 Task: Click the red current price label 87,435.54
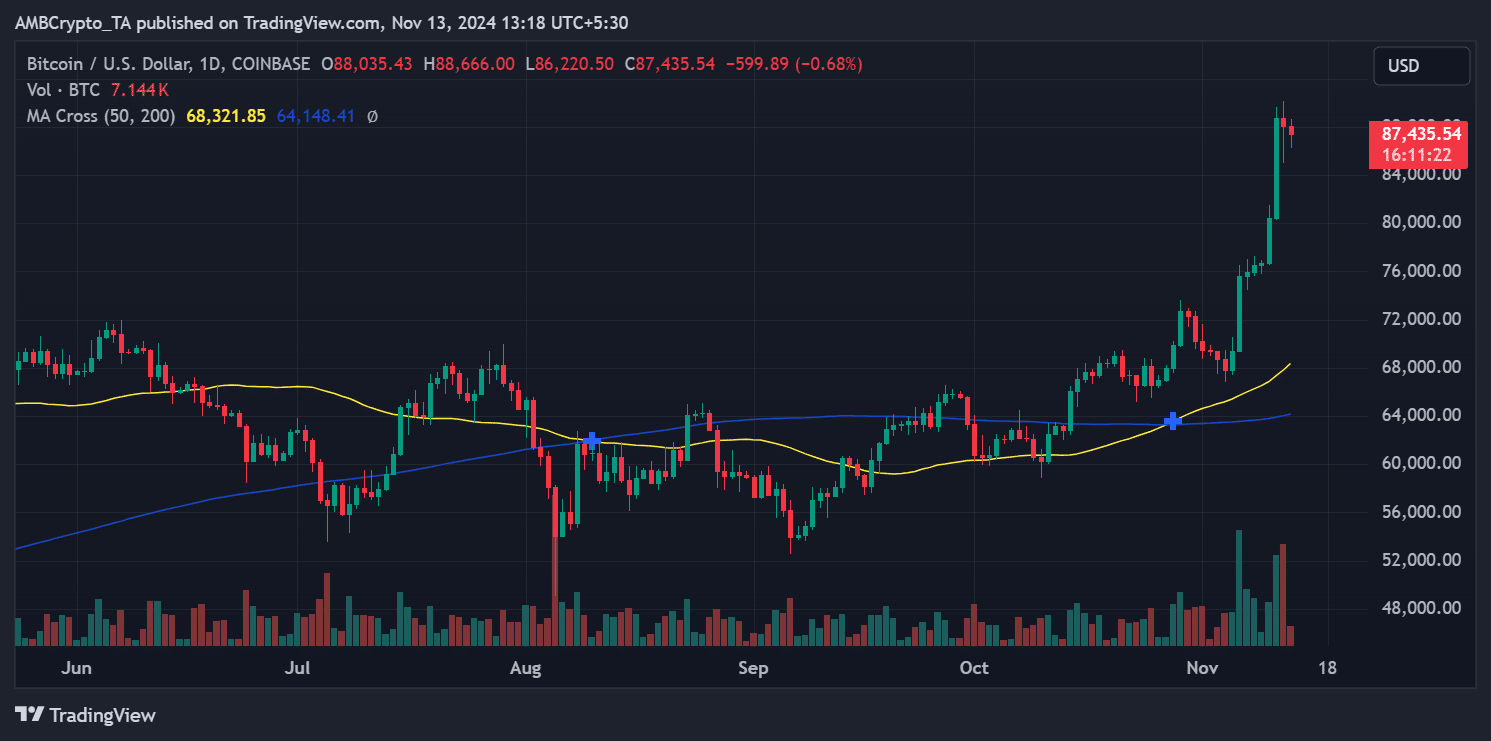(1421, 134)
